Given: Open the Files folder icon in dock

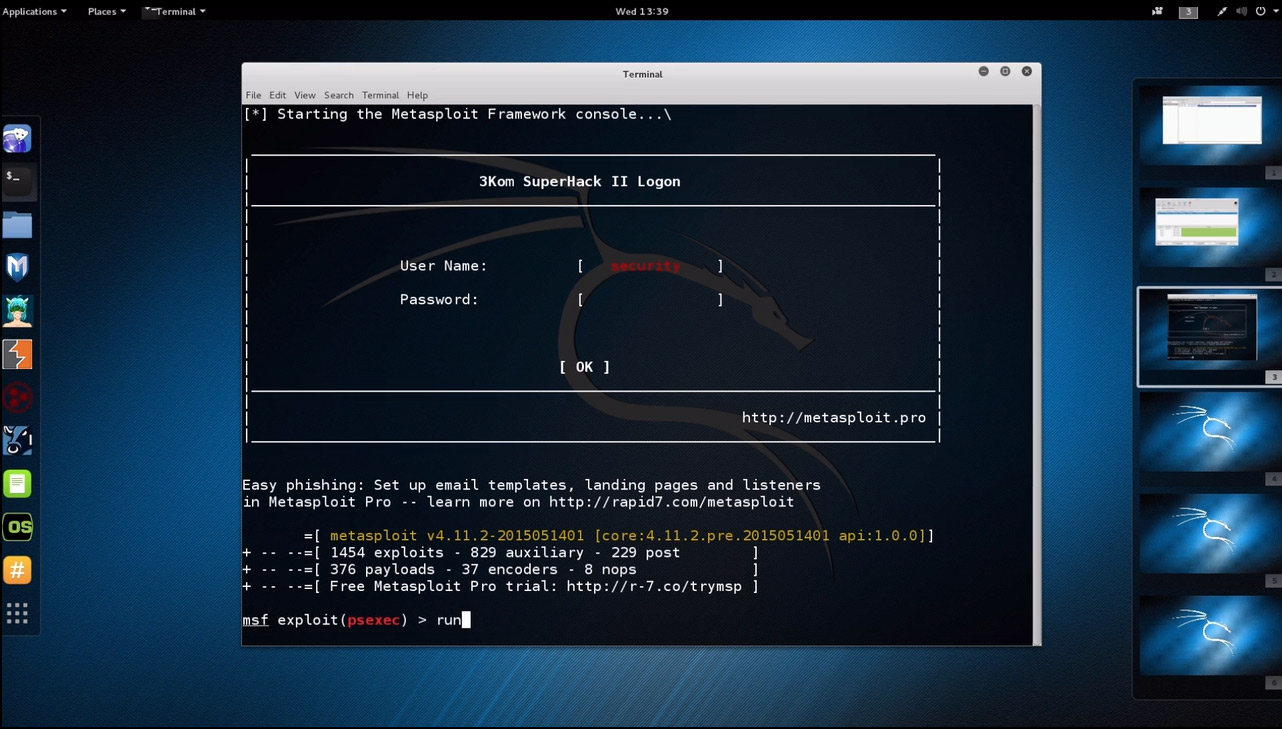Looking at the screenshot, I should [17, 225].
